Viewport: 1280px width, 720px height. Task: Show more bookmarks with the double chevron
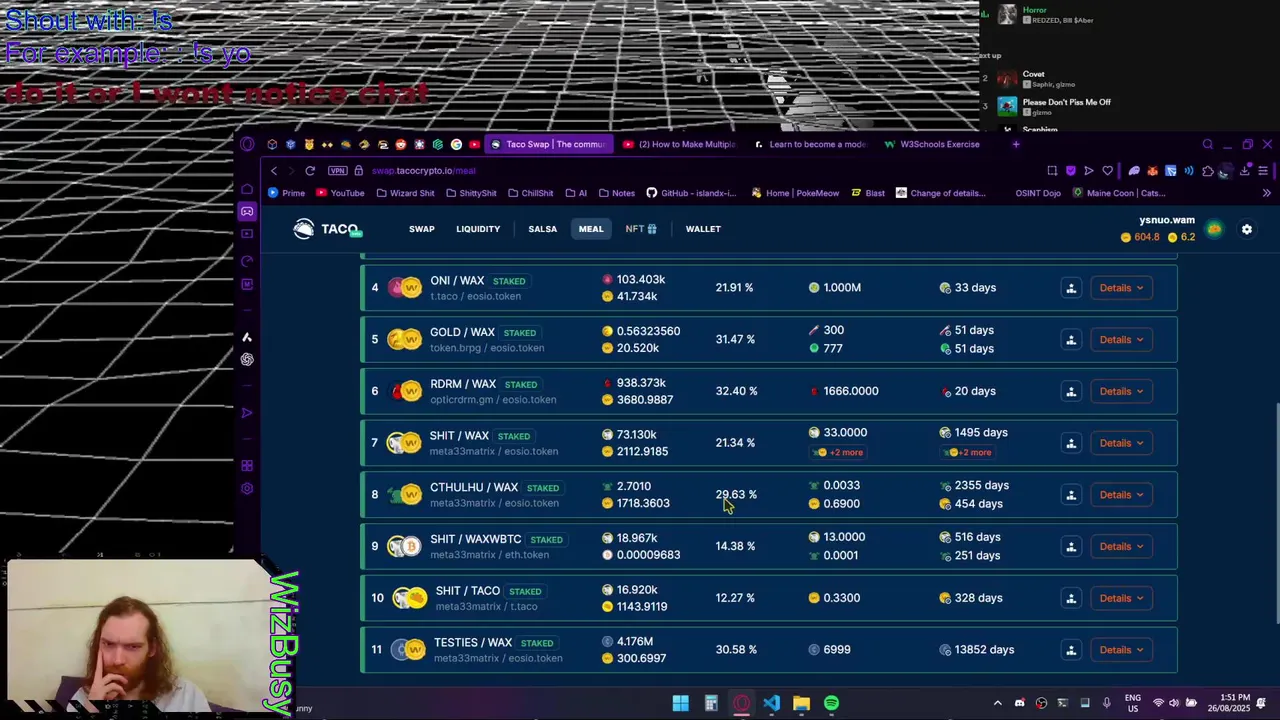[x=1266, y=193]
